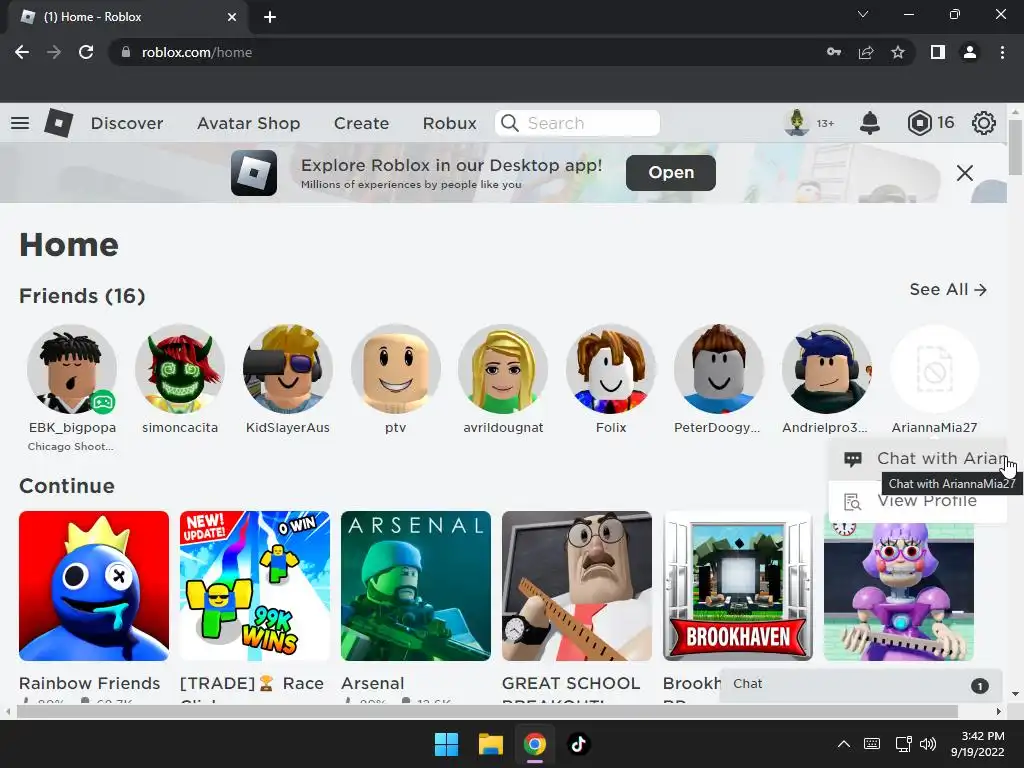
Task: Click the user avatar headshot in navbar
Action: pos(796,123)
